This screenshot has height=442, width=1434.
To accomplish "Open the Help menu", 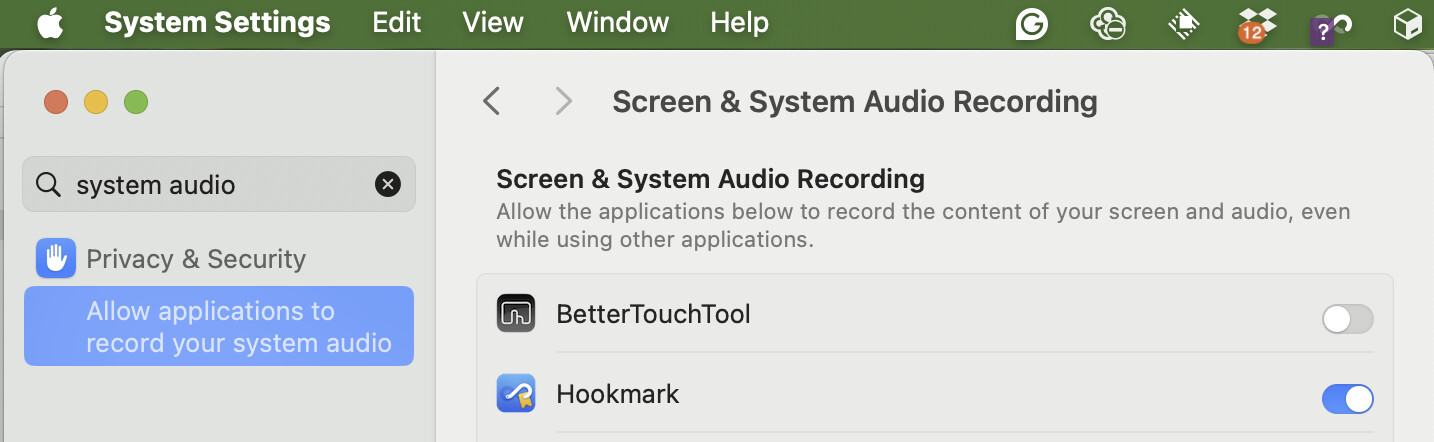I will [739, 22].
